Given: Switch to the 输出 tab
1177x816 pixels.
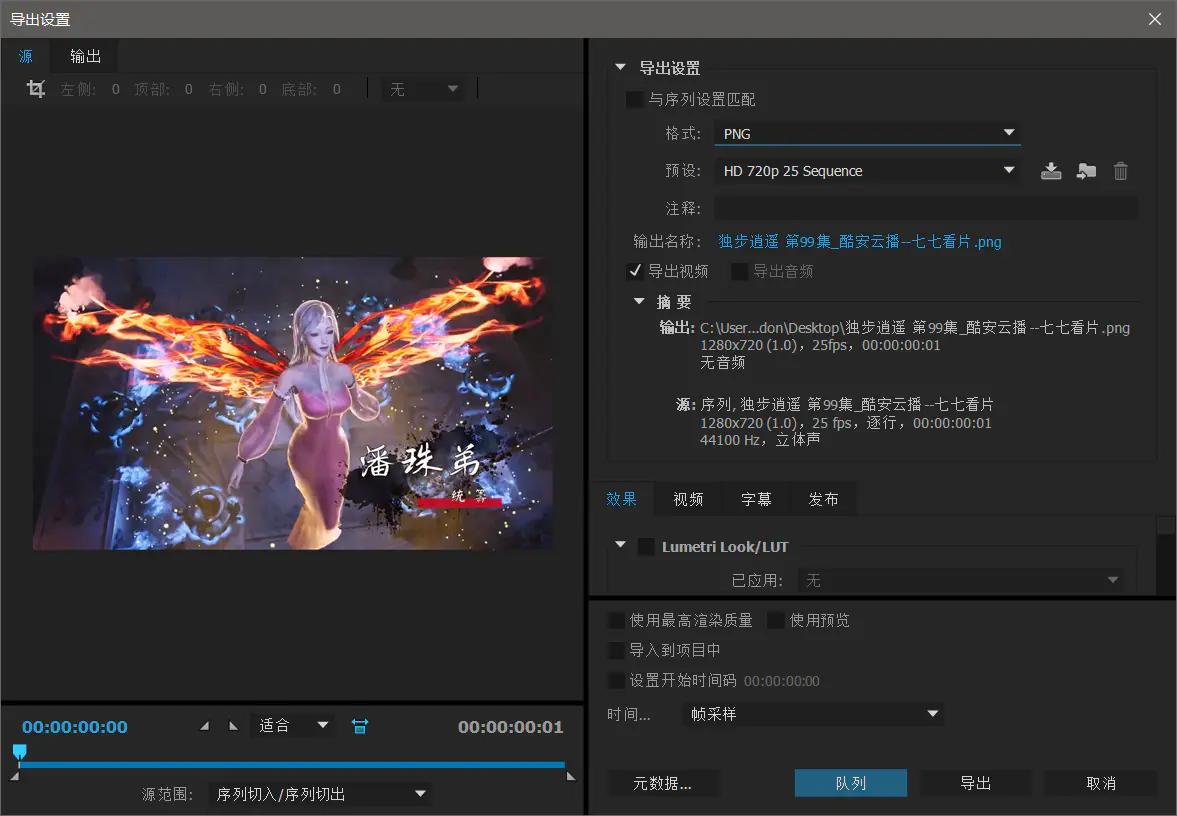Looking at the screenshot, I should coord(85,56).
